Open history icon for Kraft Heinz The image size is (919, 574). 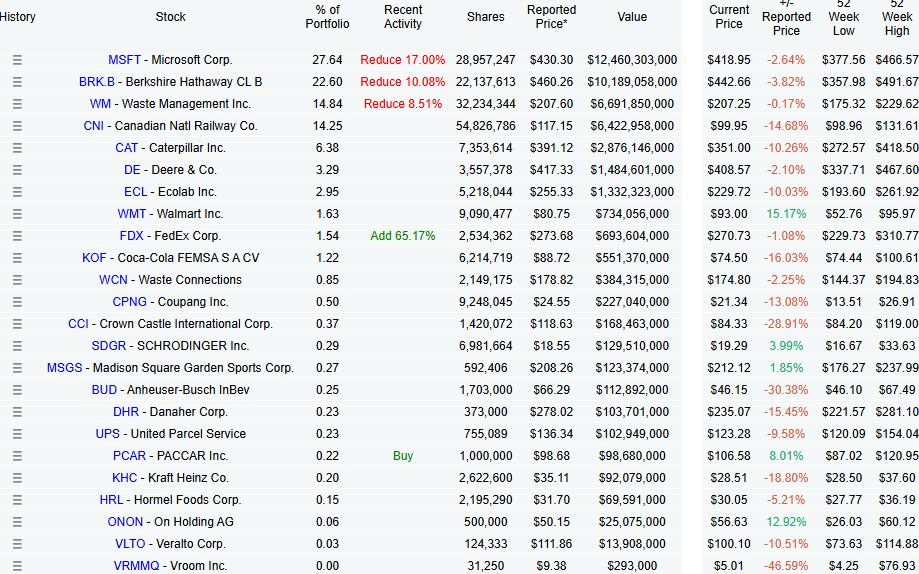[17, 478]
